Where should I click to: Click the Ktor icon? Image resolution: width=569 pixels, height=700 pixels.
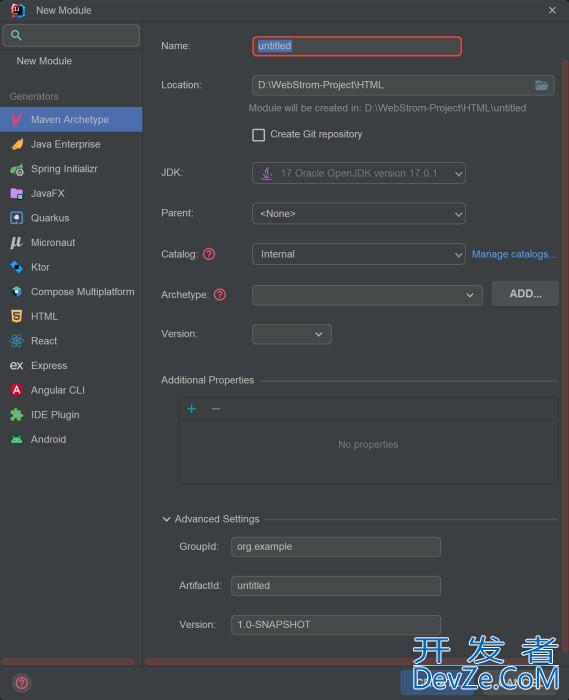coord(17,267)
